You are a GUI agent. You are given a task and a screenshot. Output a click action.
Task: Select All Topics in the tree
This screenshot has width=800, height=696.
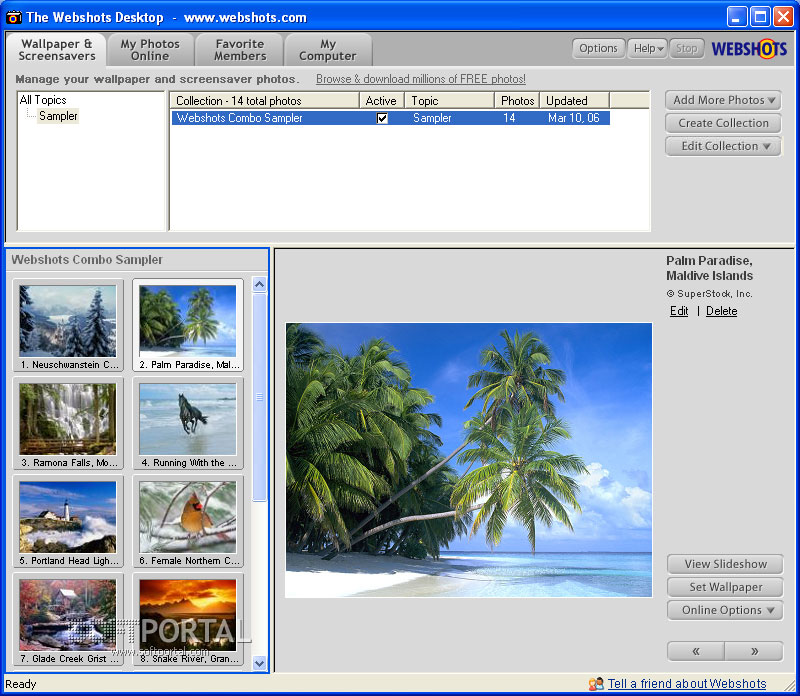43,100
